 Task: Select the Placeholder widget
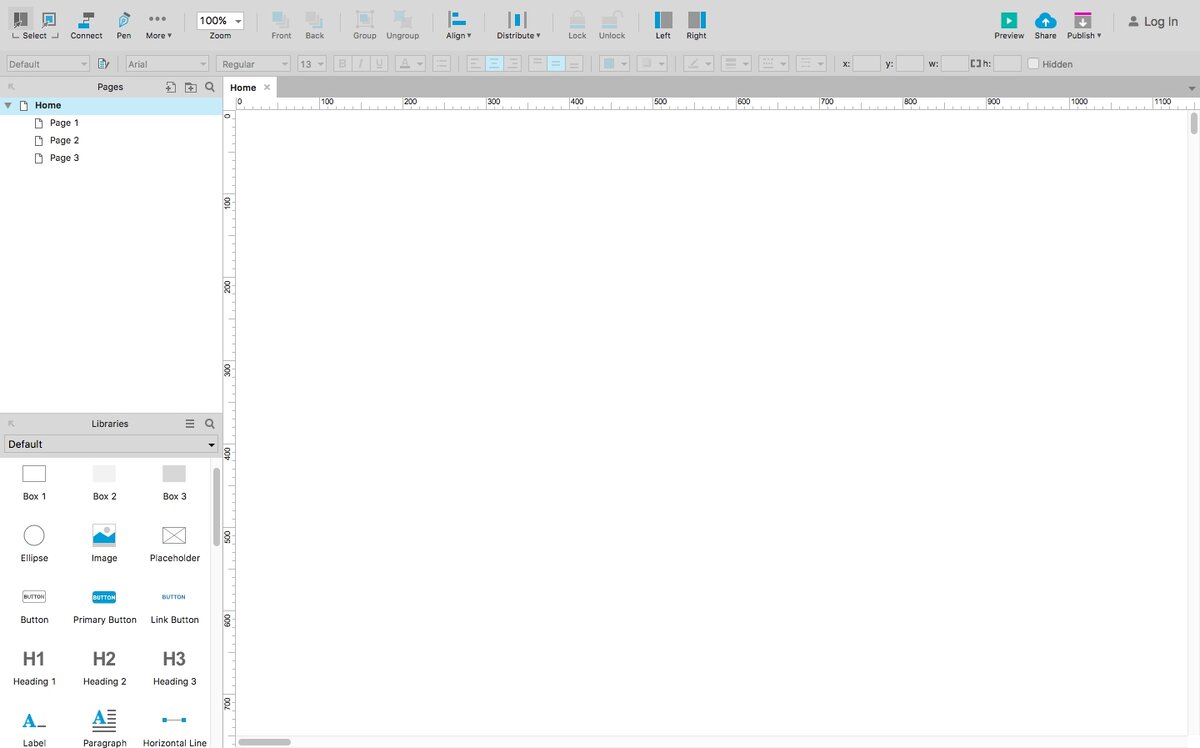pyautogui.click(x=174, y=544)
